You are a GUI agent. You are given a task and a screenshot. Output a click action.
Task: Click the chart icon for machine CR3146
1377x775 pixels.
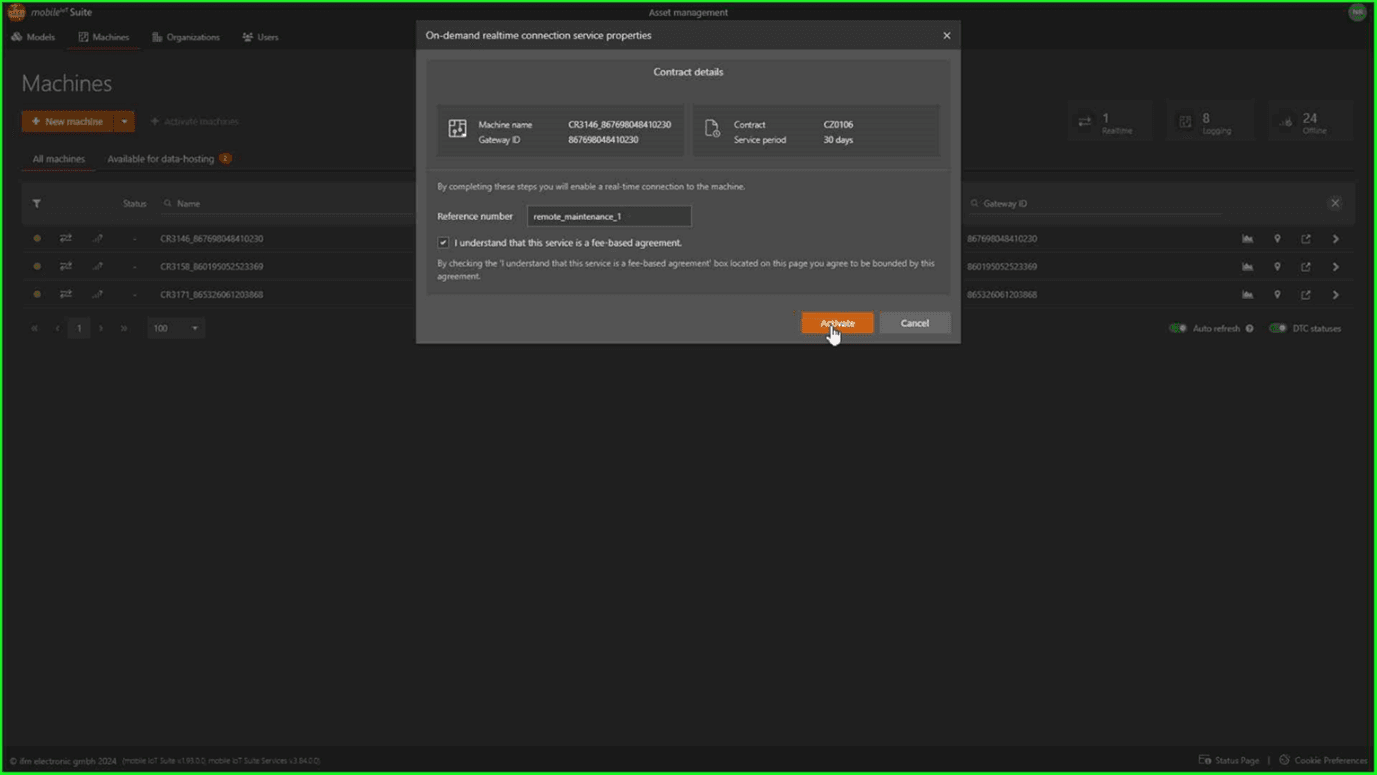click(1247, 239)
